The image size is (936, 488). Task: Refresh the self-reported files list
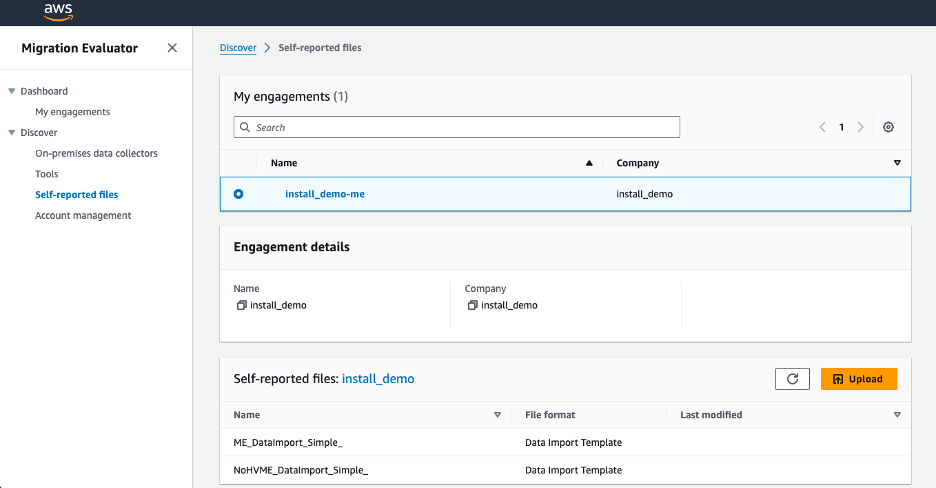[x=792, y=379]
